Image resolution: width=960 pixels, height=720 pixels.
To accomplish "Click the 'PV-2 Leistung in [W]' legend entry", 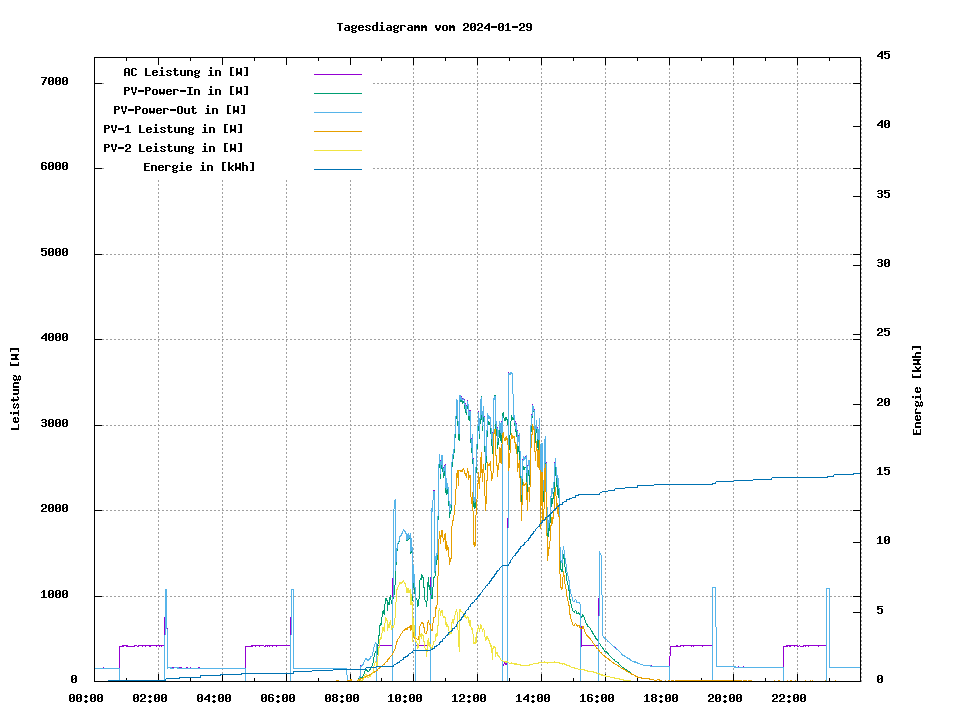I will 173,148.
